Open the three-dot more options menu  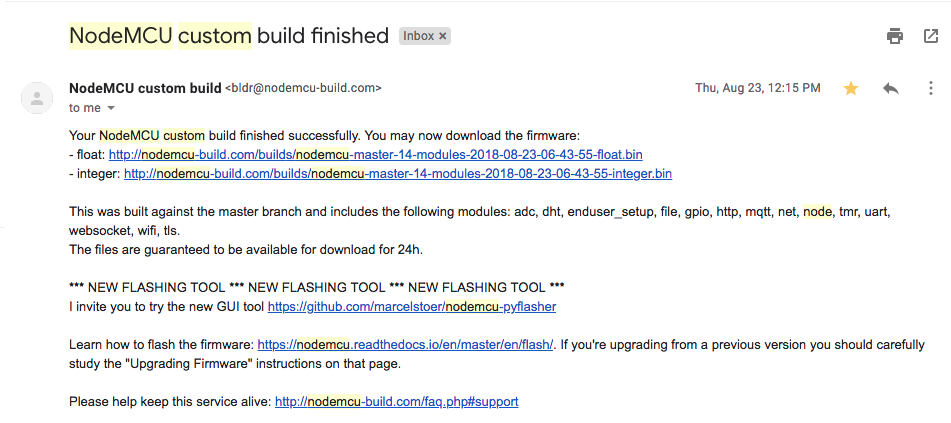[x=931, y=89]
